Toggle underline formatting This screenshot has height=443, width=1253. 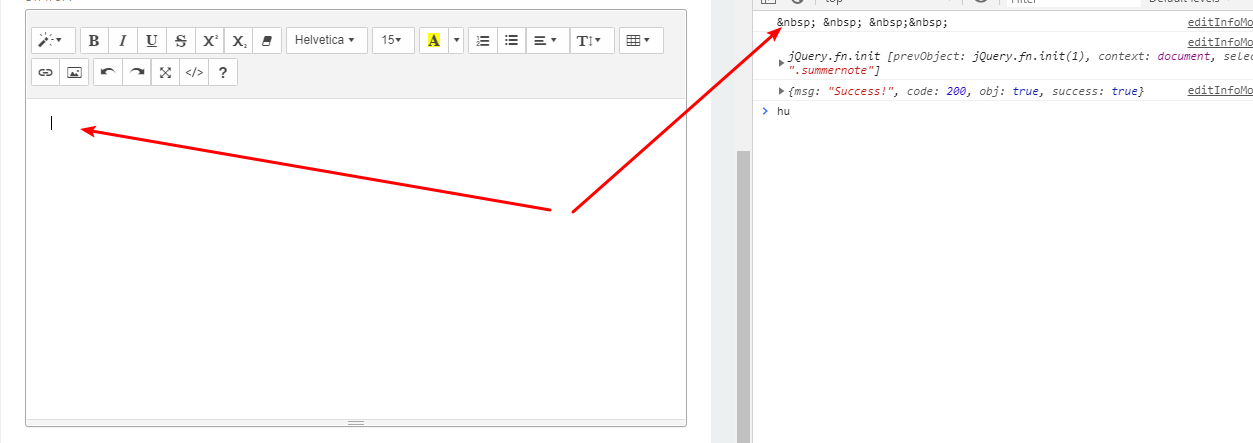click(x=152, y=40)
